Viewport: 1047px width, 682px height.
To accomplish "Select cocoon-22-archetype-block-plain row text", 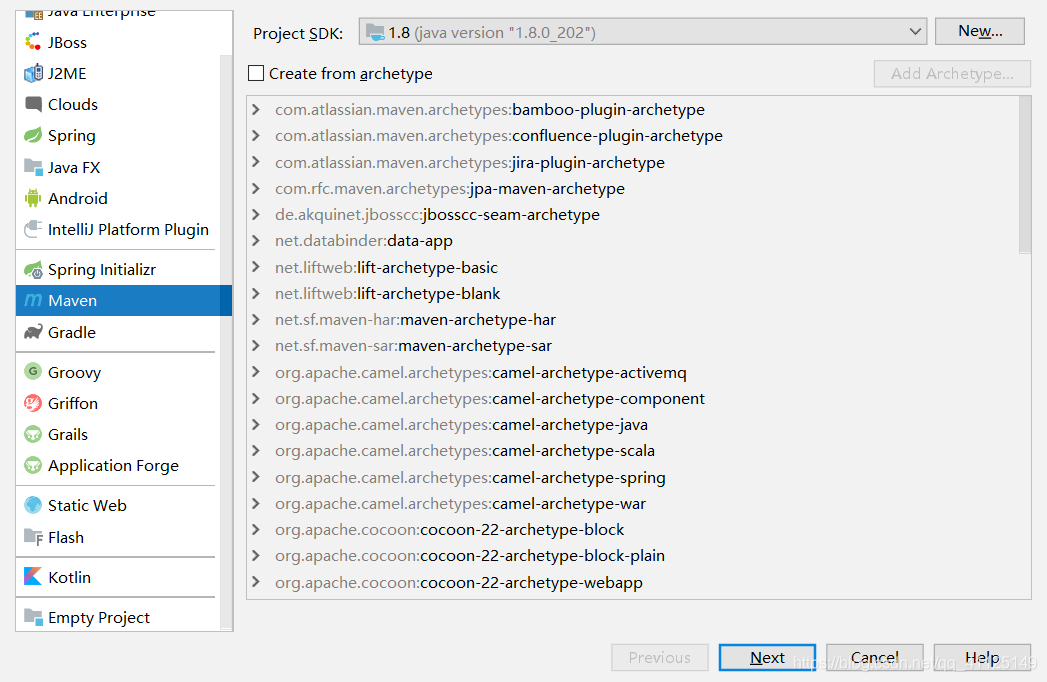I will click(x=470, y=555).
